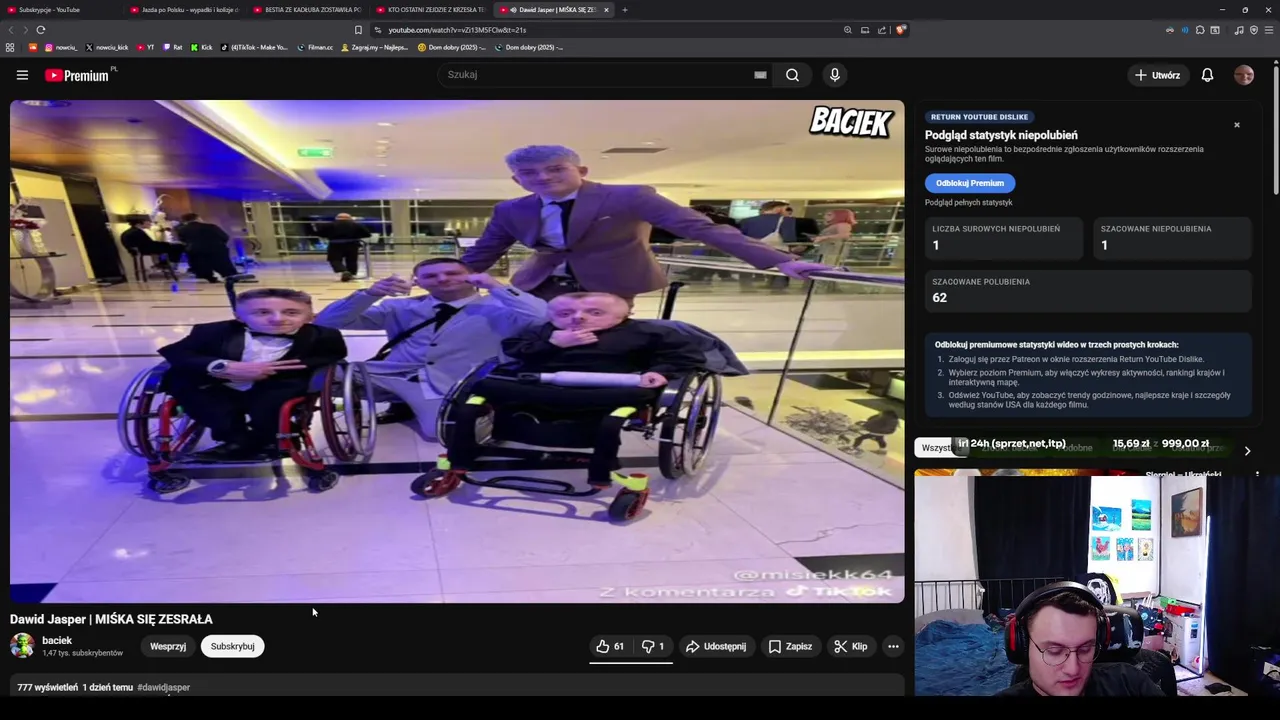
Task: Open the Instagram nowciu_ bookmark
Action: (x=61, y=47)
